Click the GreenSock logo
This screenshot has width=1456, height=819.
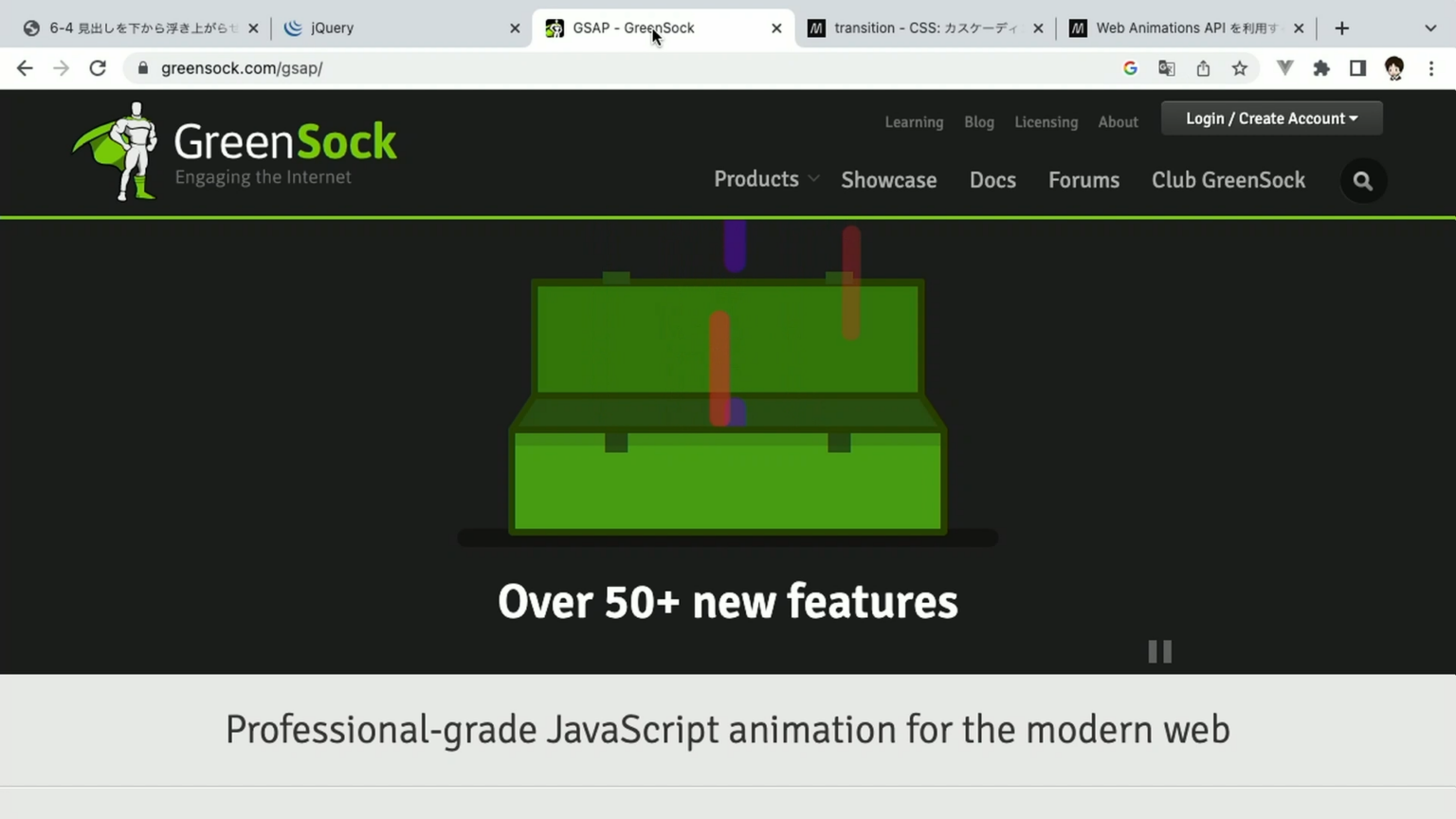tap(235, 152)
